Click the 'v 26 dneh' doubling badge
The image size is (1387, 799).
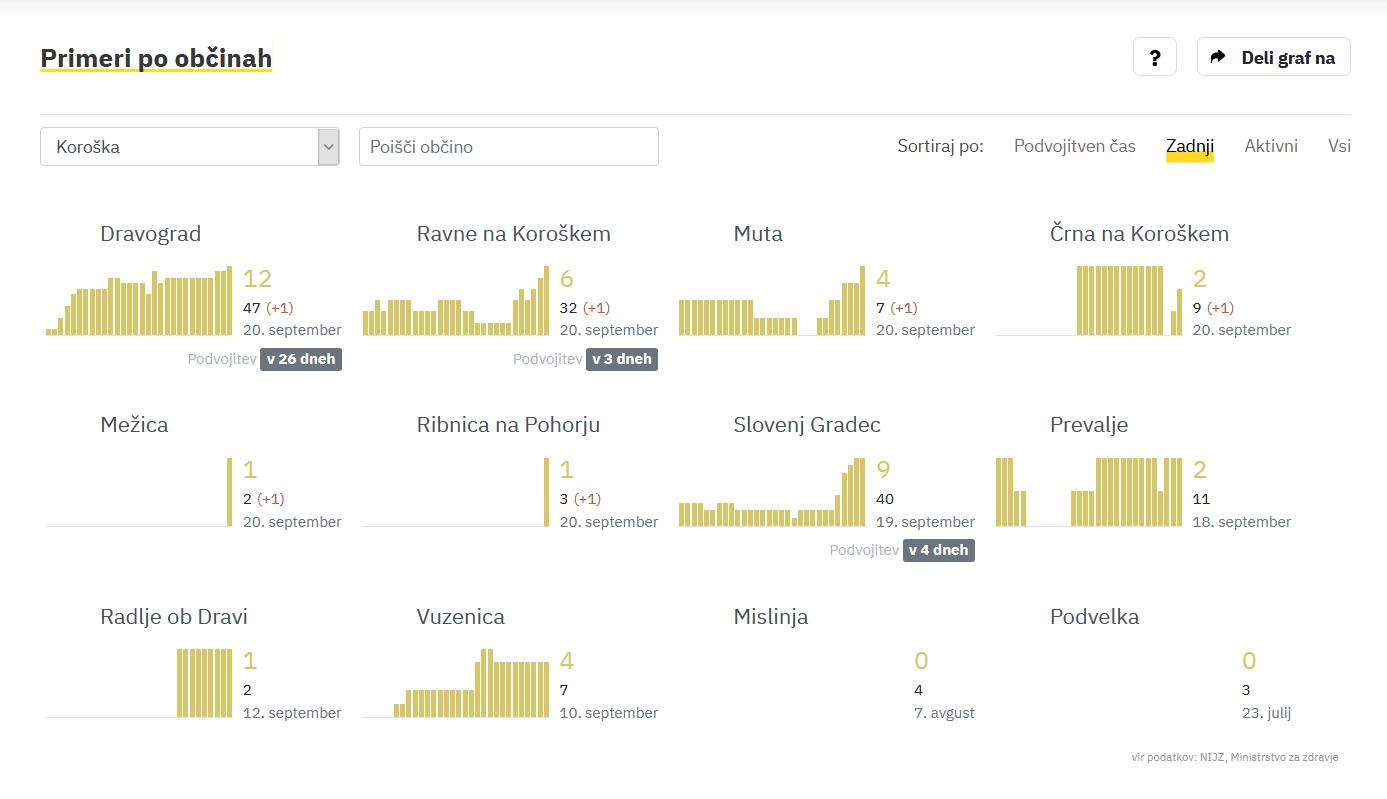pyautogui.click(x=300, y=359)
